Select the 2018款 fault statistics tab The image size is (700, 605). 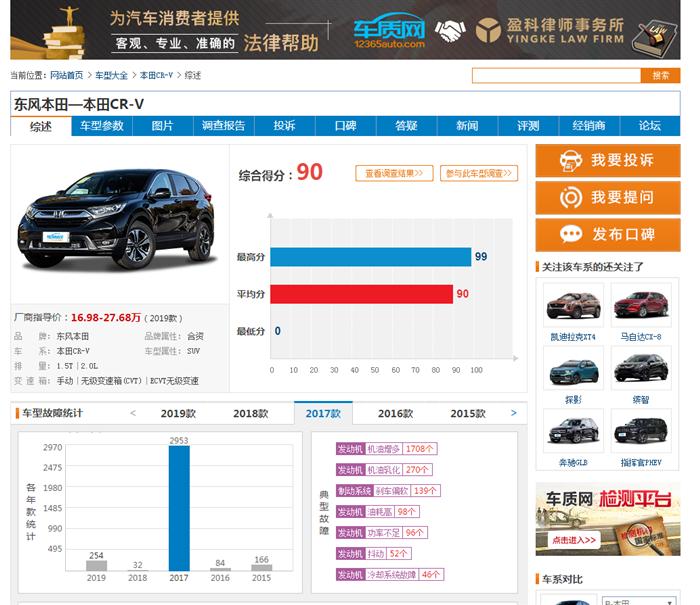(x=251, y=414)
